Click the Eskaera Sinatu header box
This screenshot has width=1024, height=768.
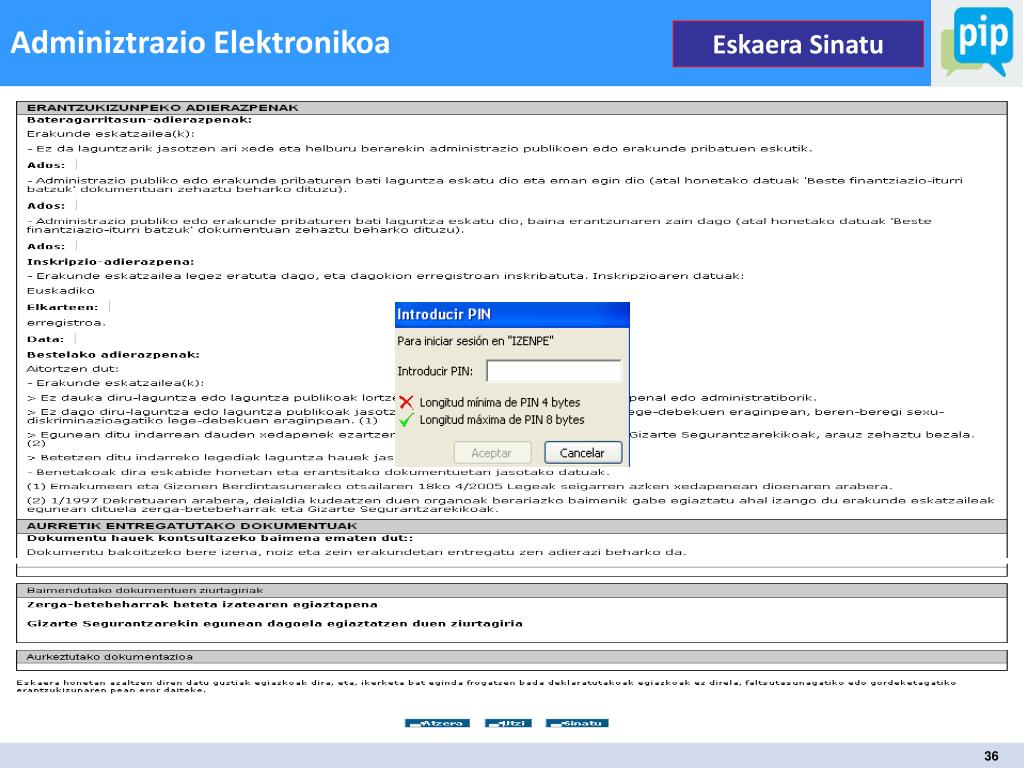coord(798,44)
